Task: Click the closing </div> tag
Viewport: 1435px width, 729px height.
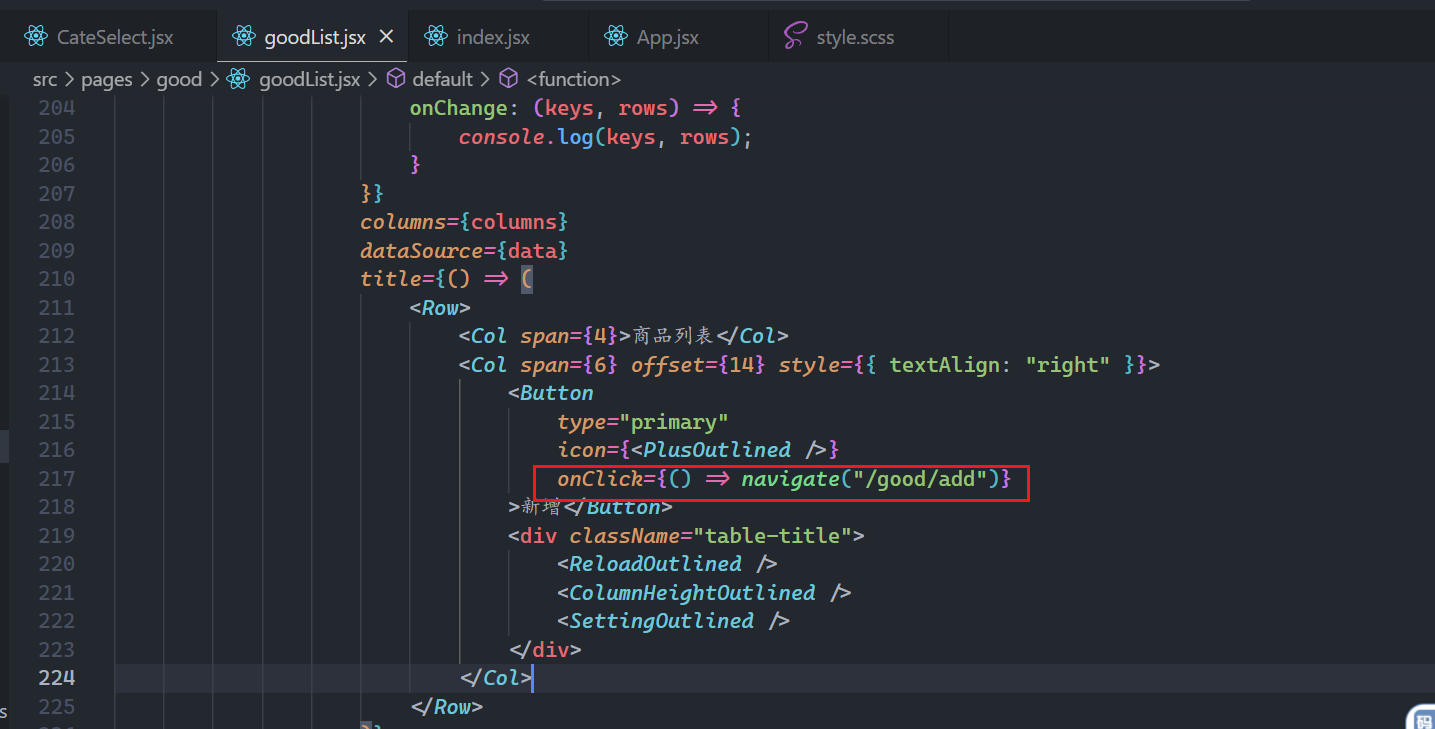Action: [x=545, y=650]
